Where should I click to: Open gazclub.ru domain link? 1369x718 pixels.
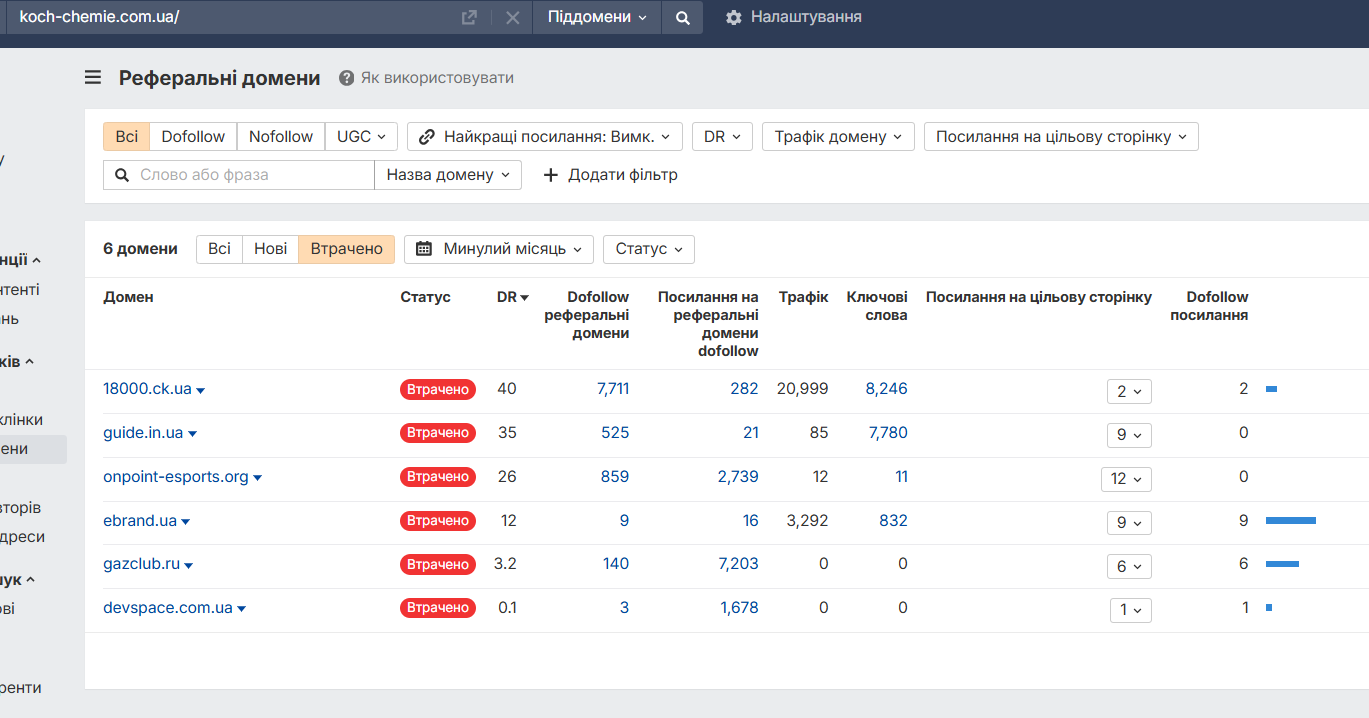point(141,564)
